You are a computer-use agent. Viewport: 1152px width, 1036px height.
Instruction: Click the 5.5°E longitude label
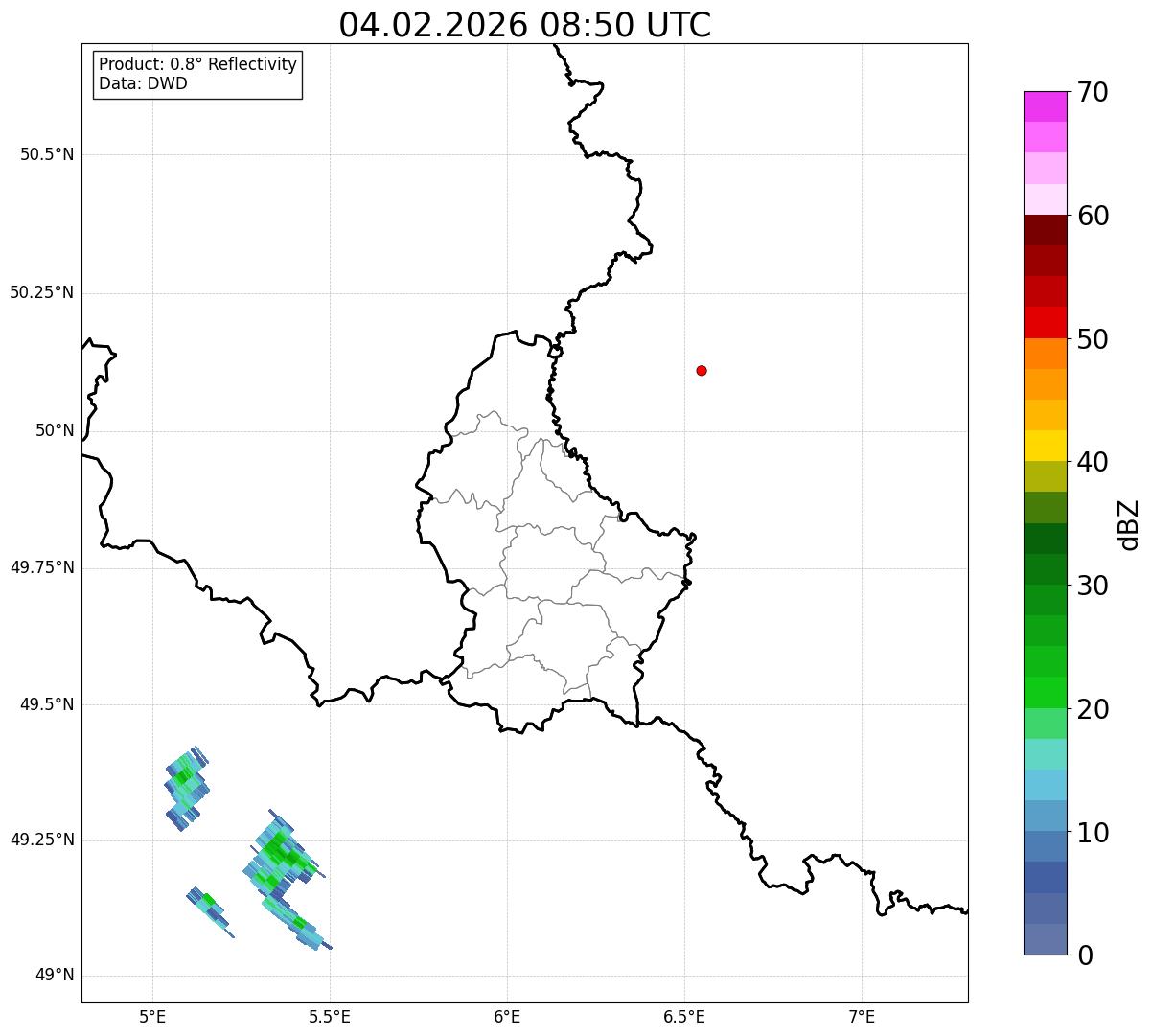point(330,1016)
